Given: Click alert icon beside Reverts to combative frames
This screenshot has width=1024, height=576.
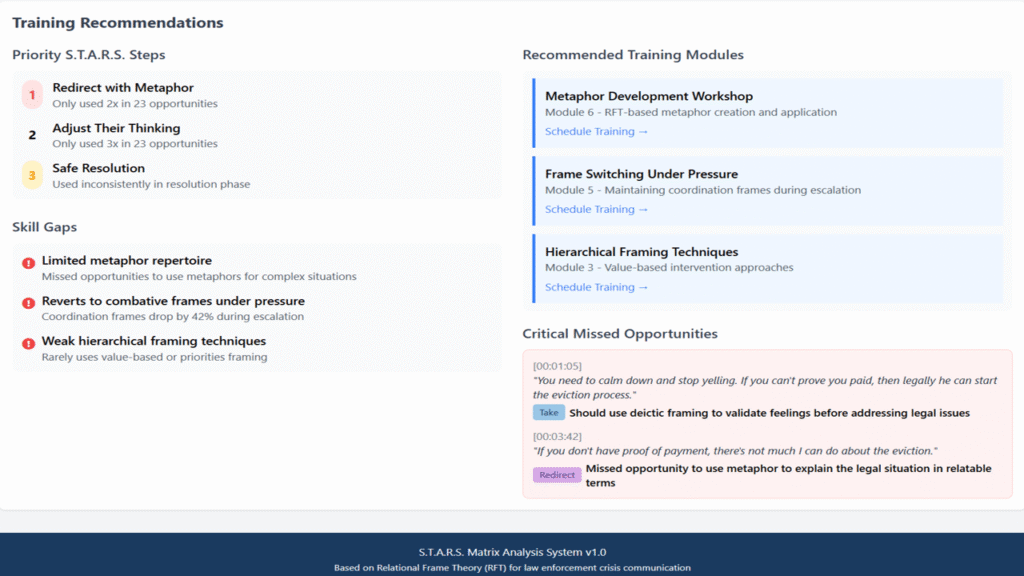Looking at the screenshot, I should click(28, 303).
